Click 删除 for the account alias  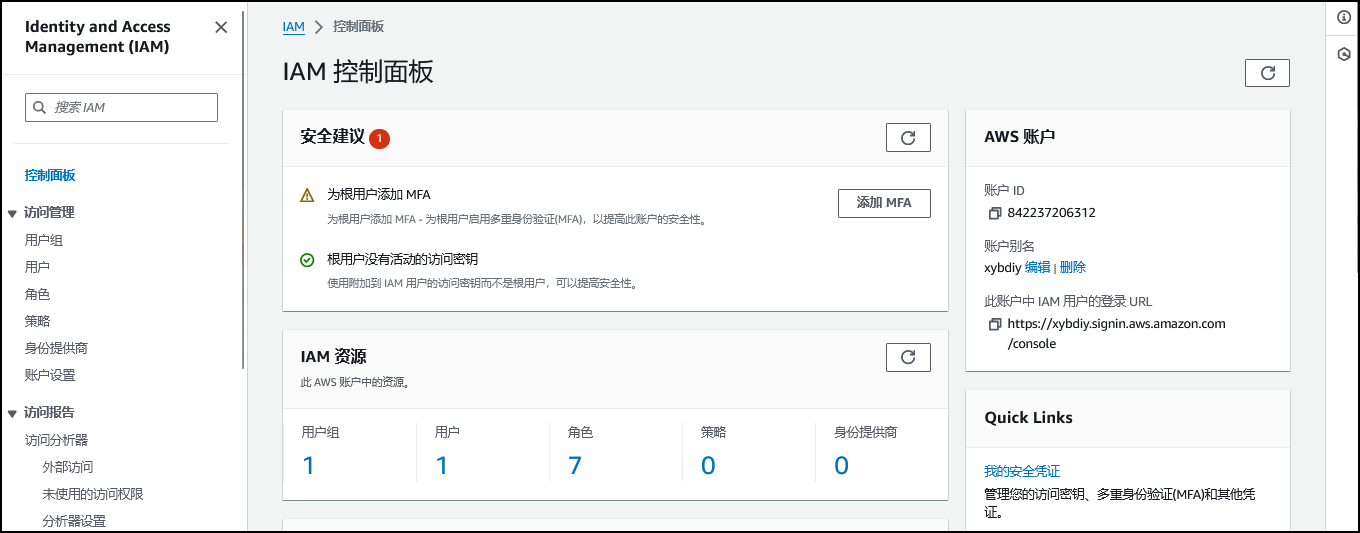[1073, 267]
